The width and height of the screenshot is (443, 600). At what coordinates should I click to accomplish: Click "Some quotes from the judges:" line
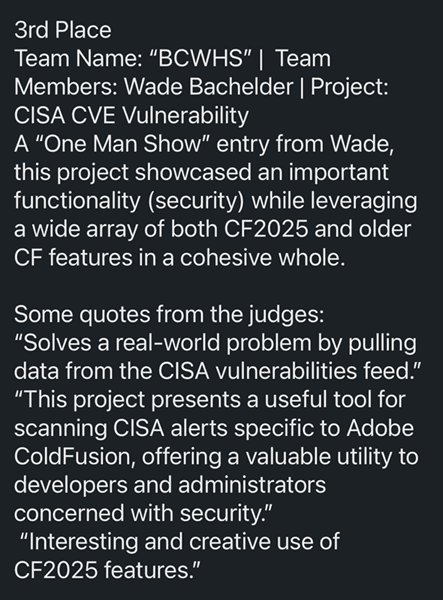click(x=169, y=315)
